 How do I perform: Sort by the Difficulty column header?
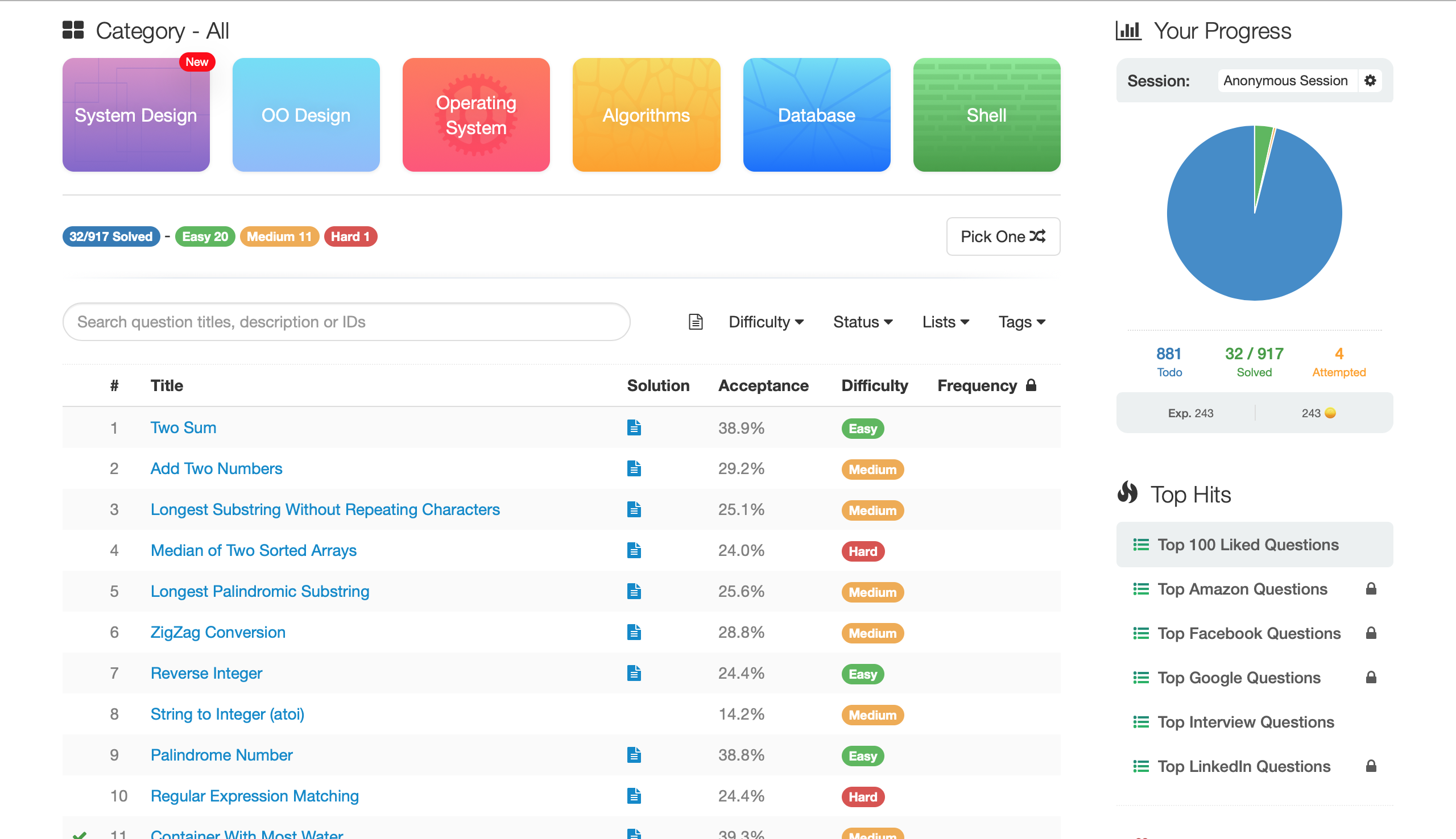tap(874, 385)
